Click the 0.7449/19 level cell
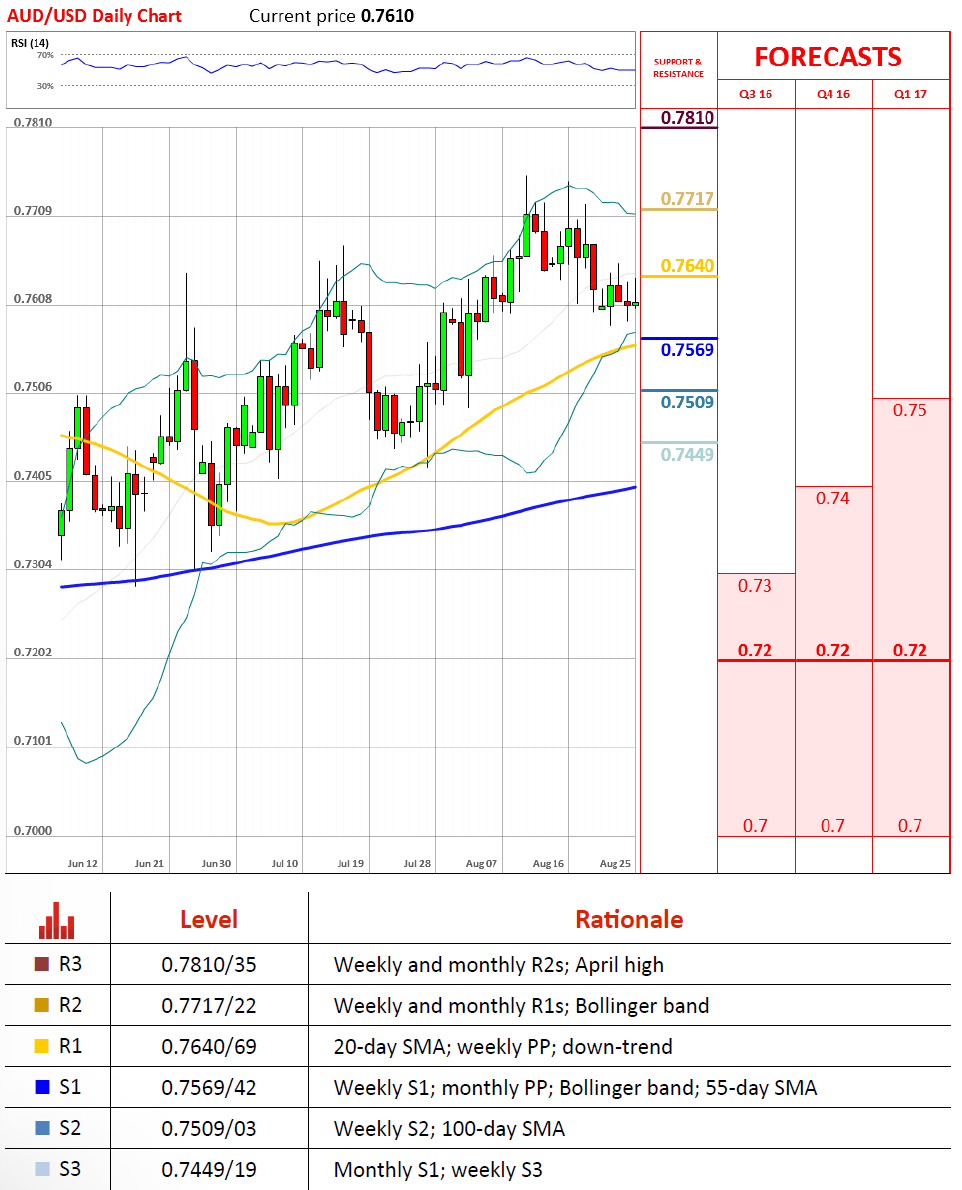962x1190 pixels. pyautogui.click(x=209, y=1170)
